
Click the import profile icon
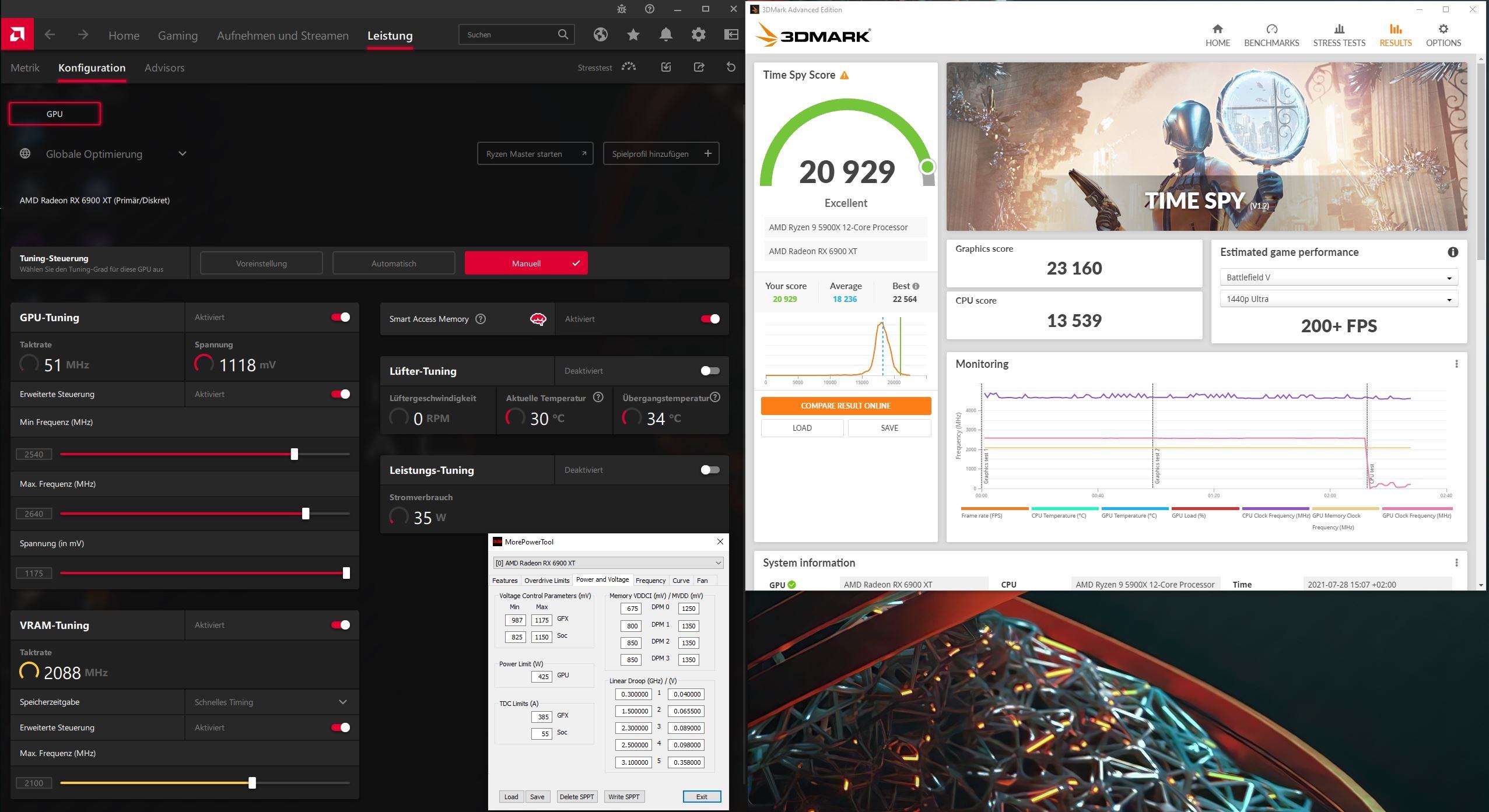(666, 67)
